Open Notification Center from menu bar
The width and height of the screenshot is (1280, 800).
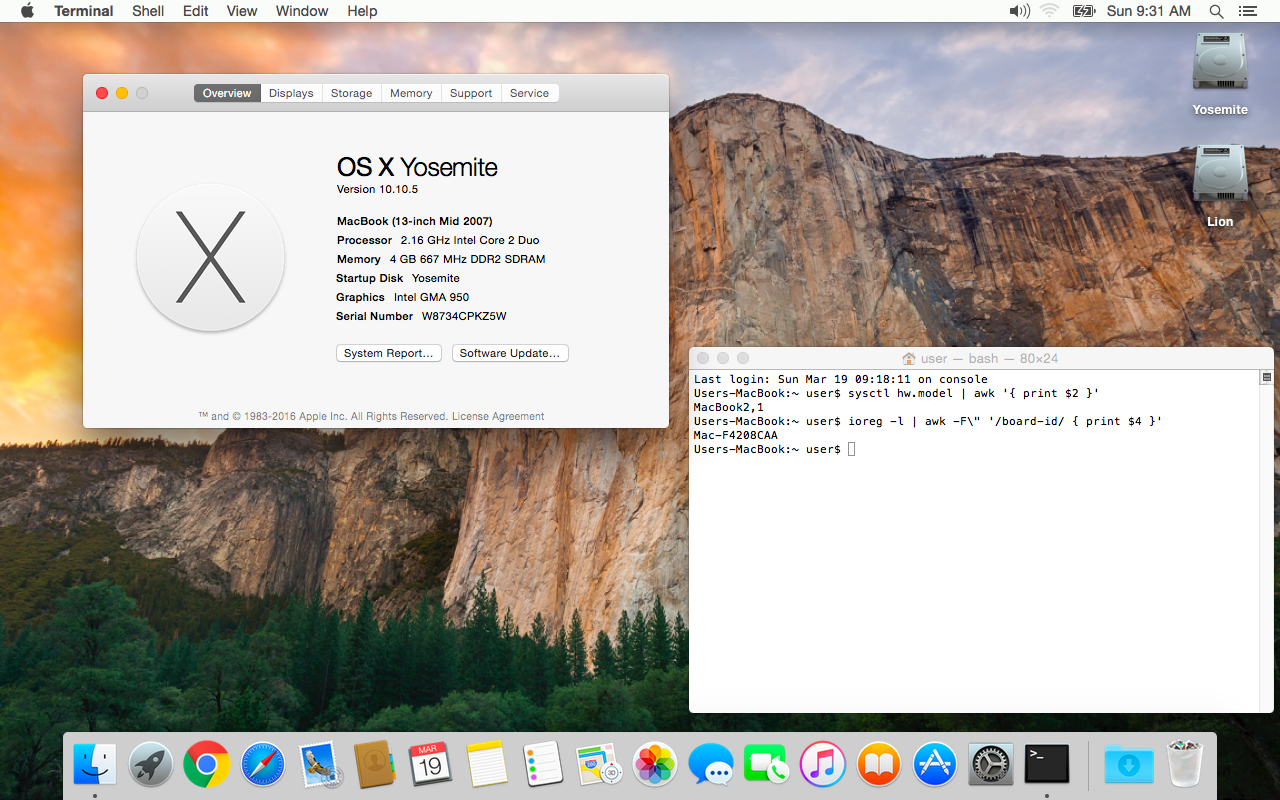coord(1247,11)
